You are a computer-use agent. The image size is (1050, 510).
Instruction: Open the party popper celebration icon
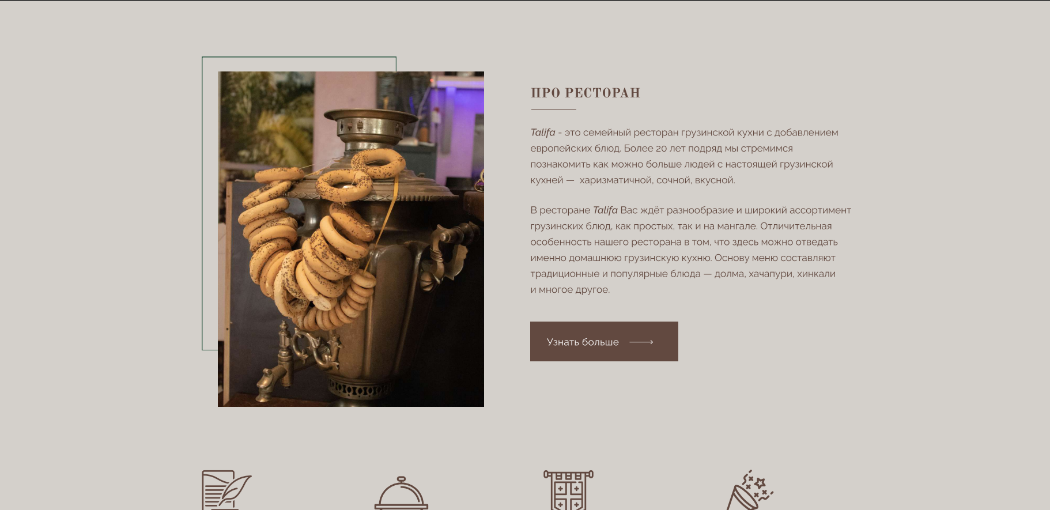[750, 490]
